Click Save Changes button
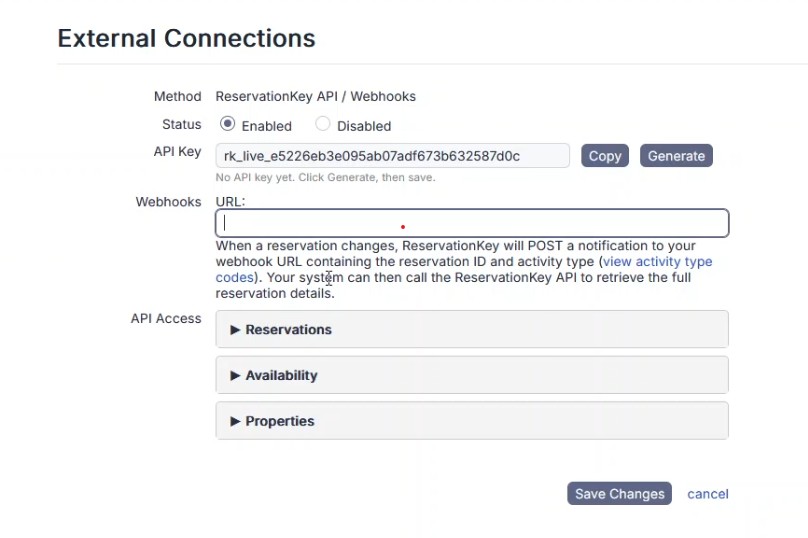Image resolution: width=808 pixels, height=538 pixels. pos(619,494)
